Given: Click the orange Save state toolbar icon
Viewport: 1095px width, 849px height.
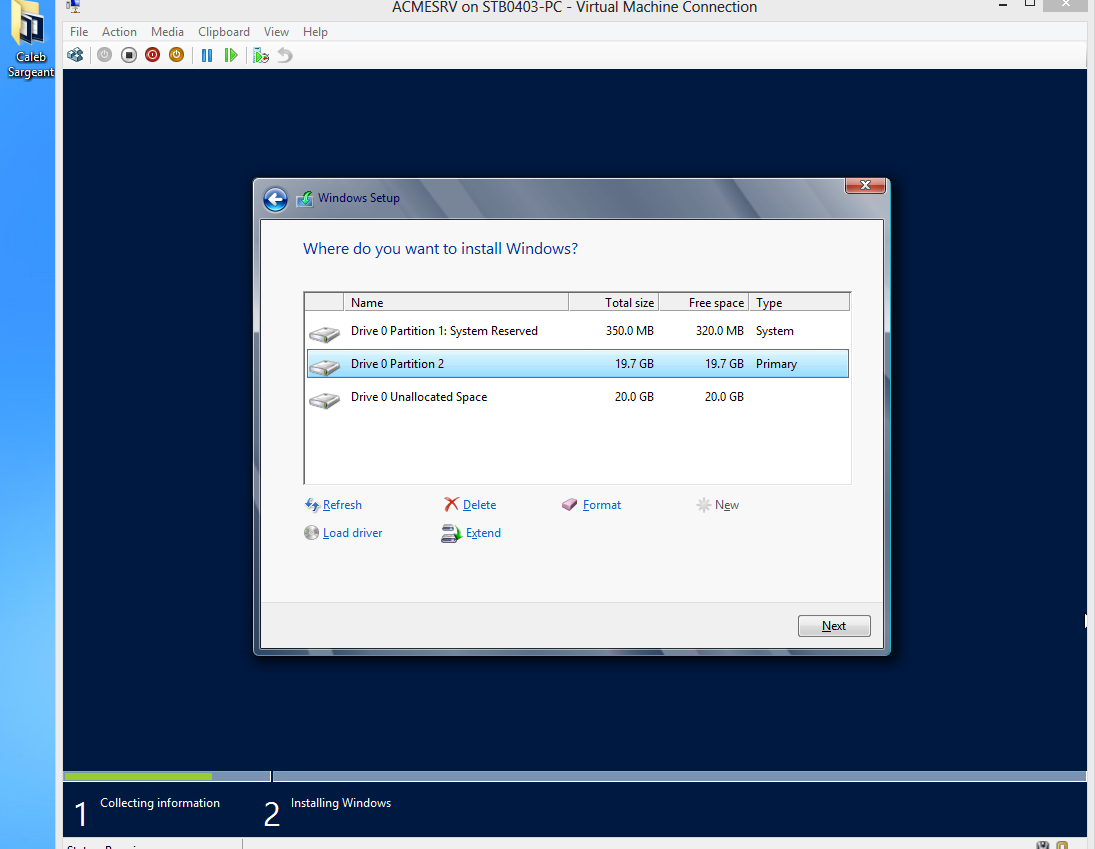Looking at the screenshot, I should tap(176, 55).
